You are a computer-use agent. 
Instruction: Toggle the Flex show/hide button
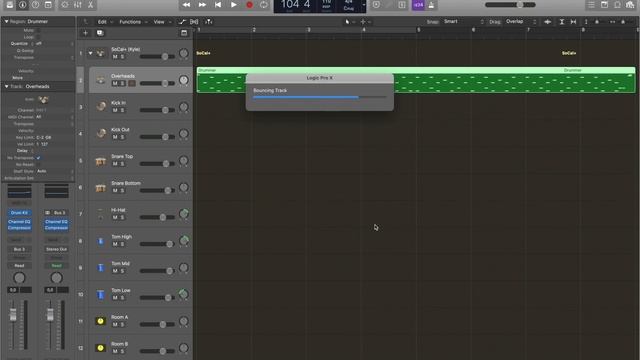click(x=194, y=22)
